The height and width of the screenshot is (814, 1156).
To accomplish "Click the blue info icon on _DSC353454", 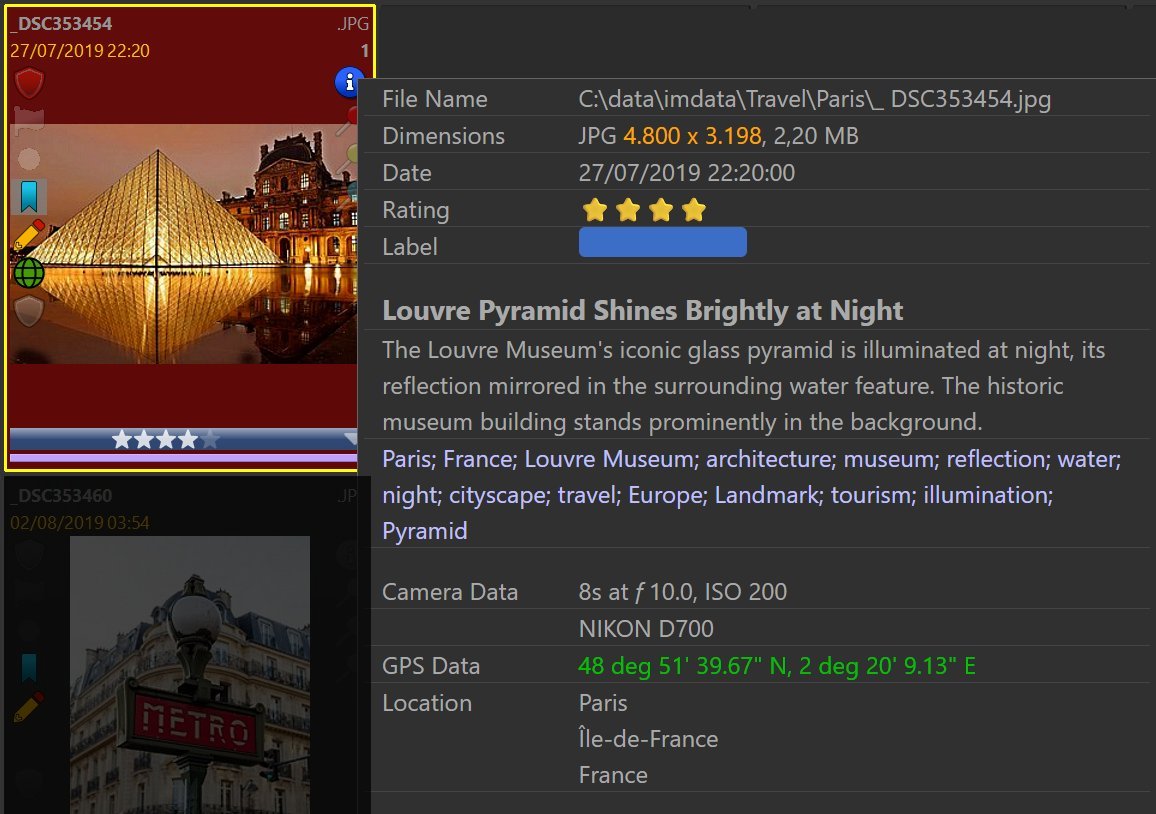I will tap(349, 82).
